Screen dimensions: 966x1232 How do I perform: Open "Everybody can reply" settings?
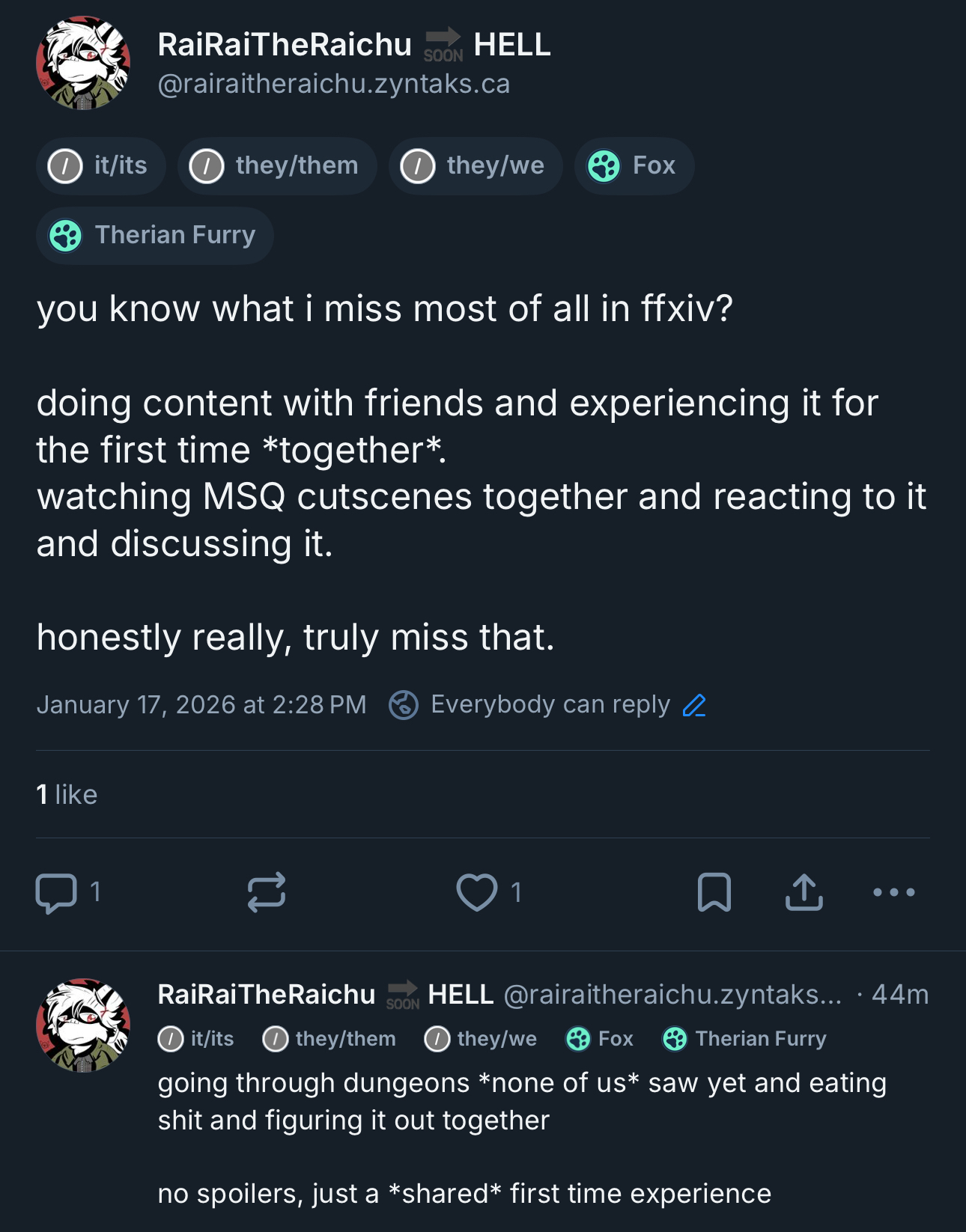(550, 705)
